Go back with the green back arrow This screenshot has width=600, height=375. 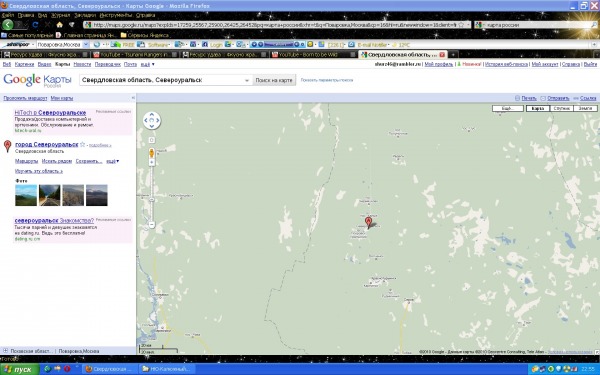point(8,24)
